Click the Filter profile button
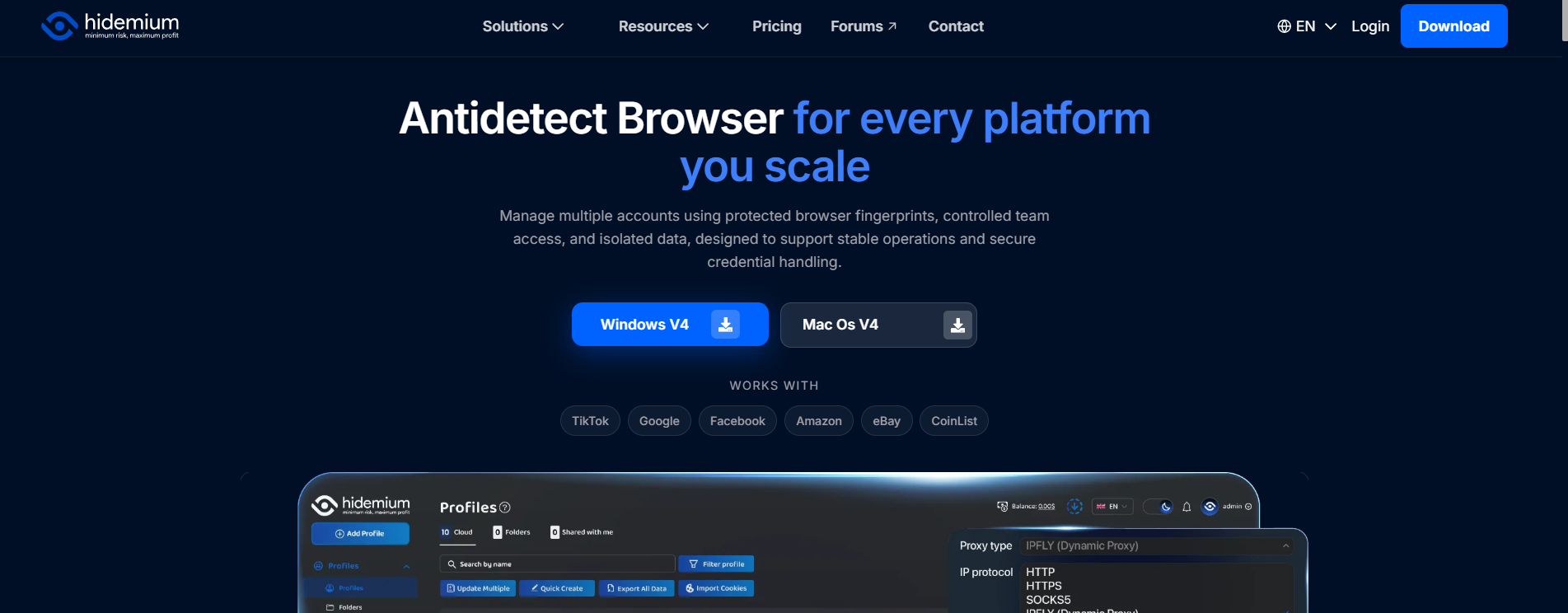Viewport: 1568px width, 613px height. click(716, 564)
